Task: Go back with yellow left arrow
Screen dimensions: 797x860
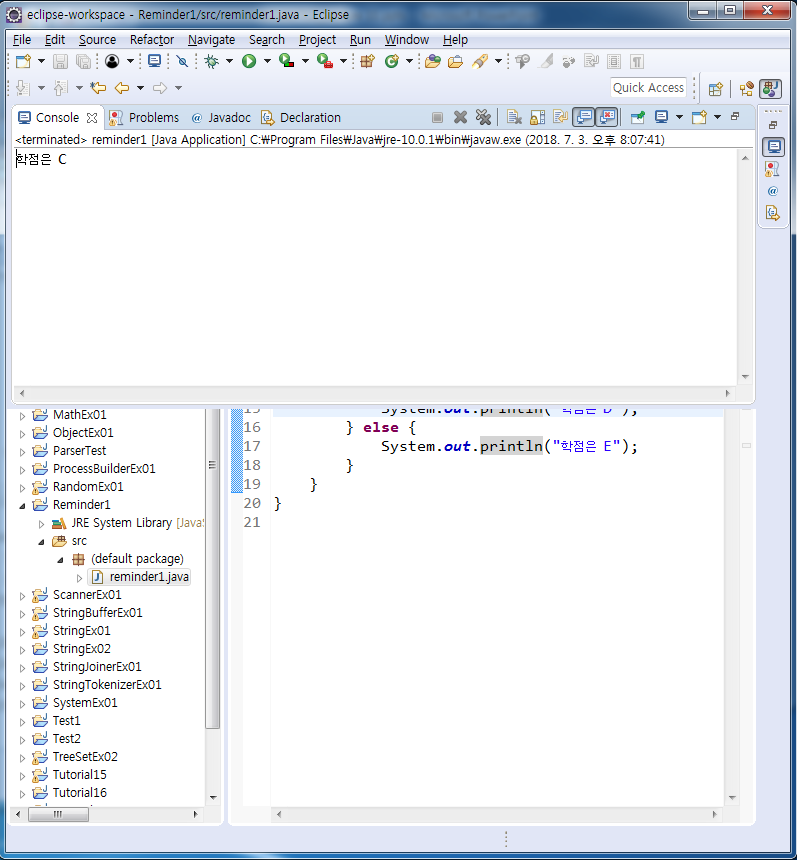Action: point(122,88)
